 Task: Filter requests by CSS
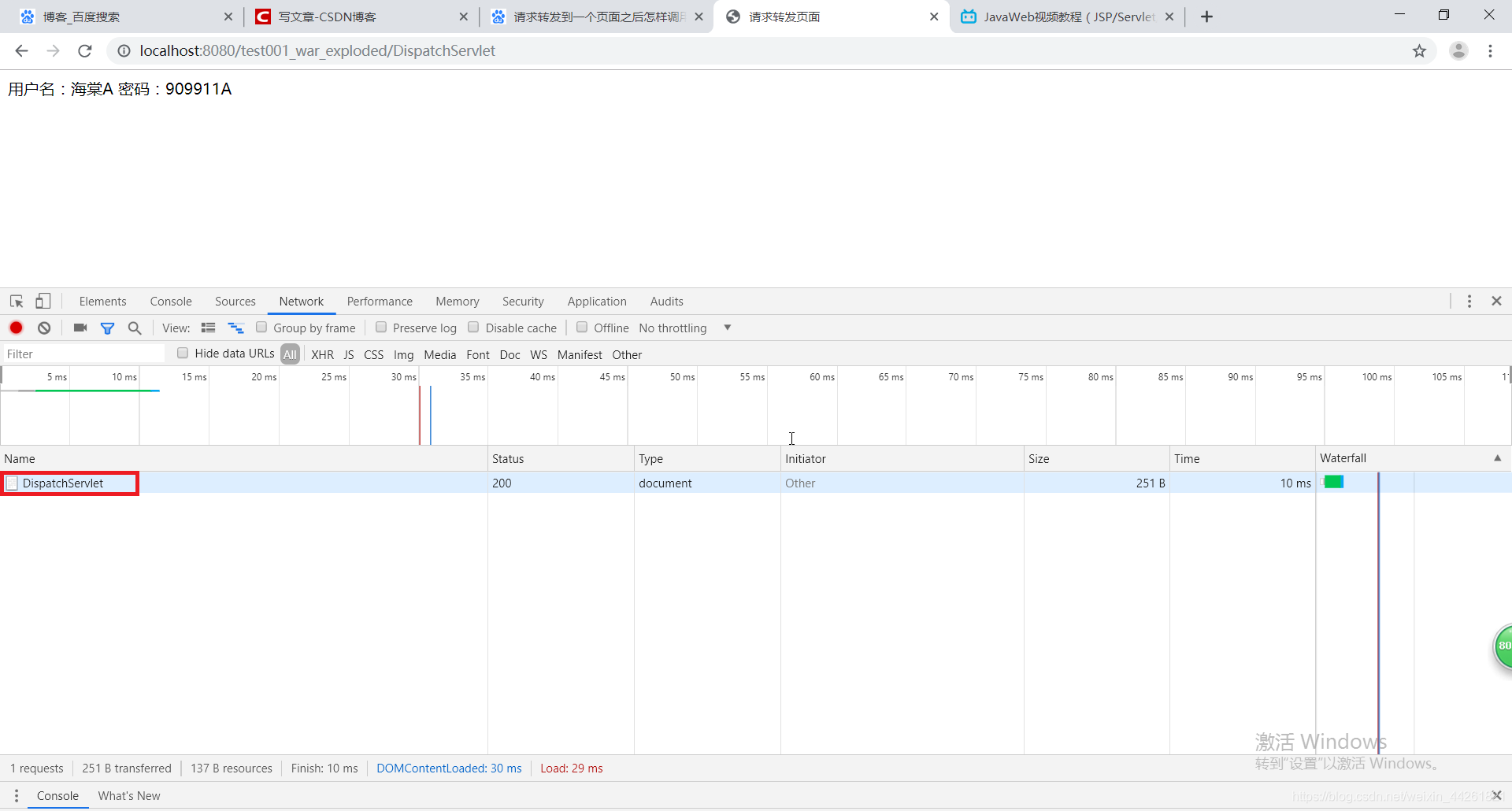[374, 355]
